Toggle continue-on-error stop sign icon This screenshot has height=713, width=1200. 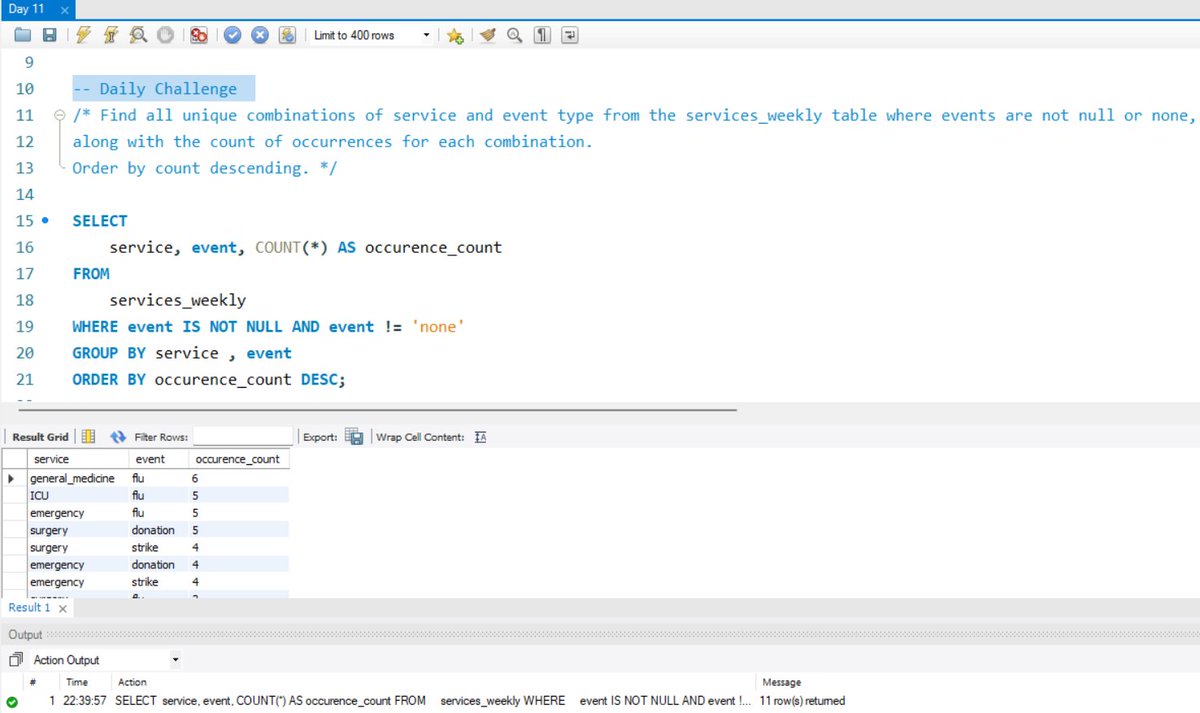tap(198, 35)
